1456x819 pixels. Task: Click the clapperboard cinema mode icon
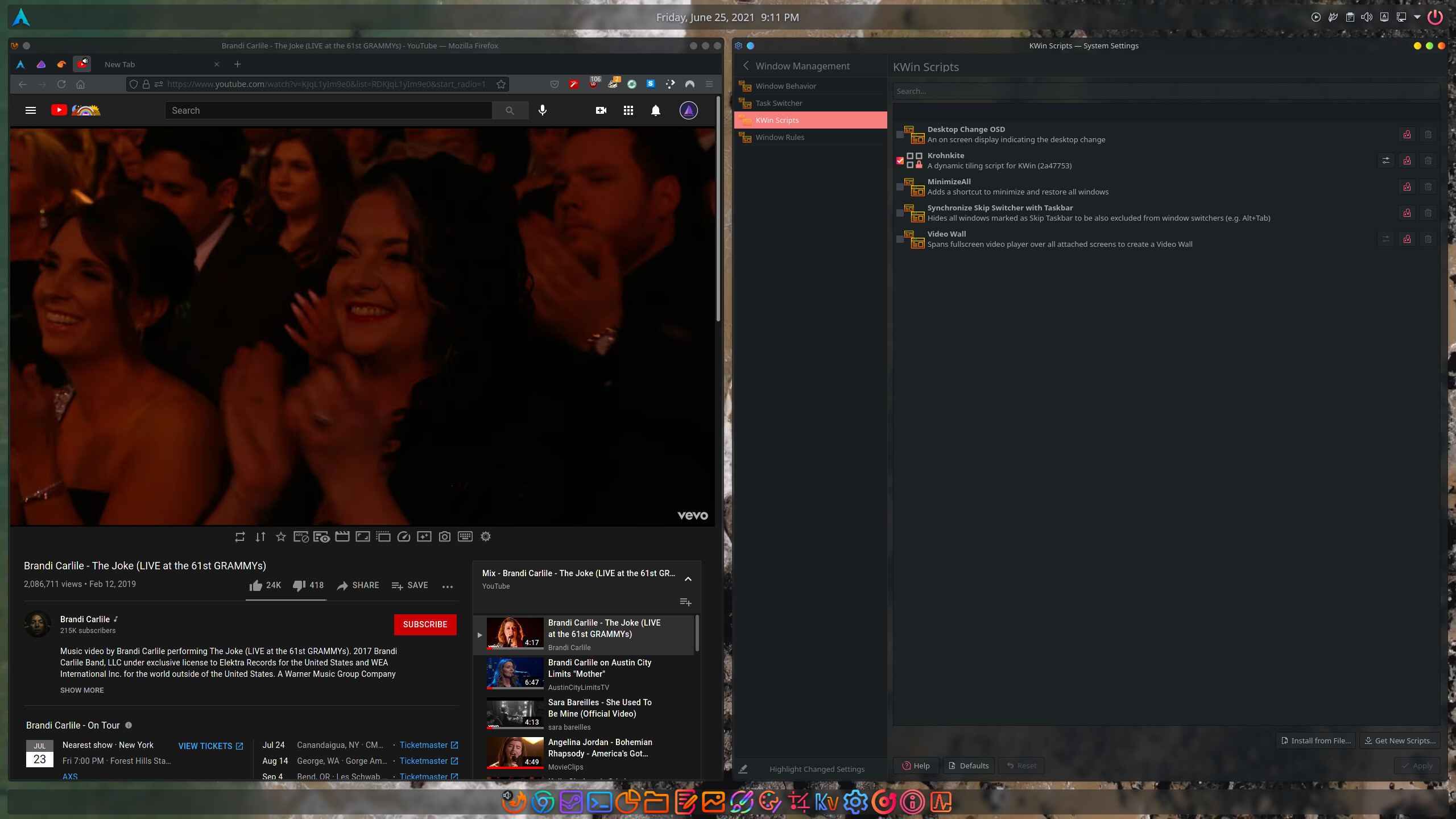342,536
